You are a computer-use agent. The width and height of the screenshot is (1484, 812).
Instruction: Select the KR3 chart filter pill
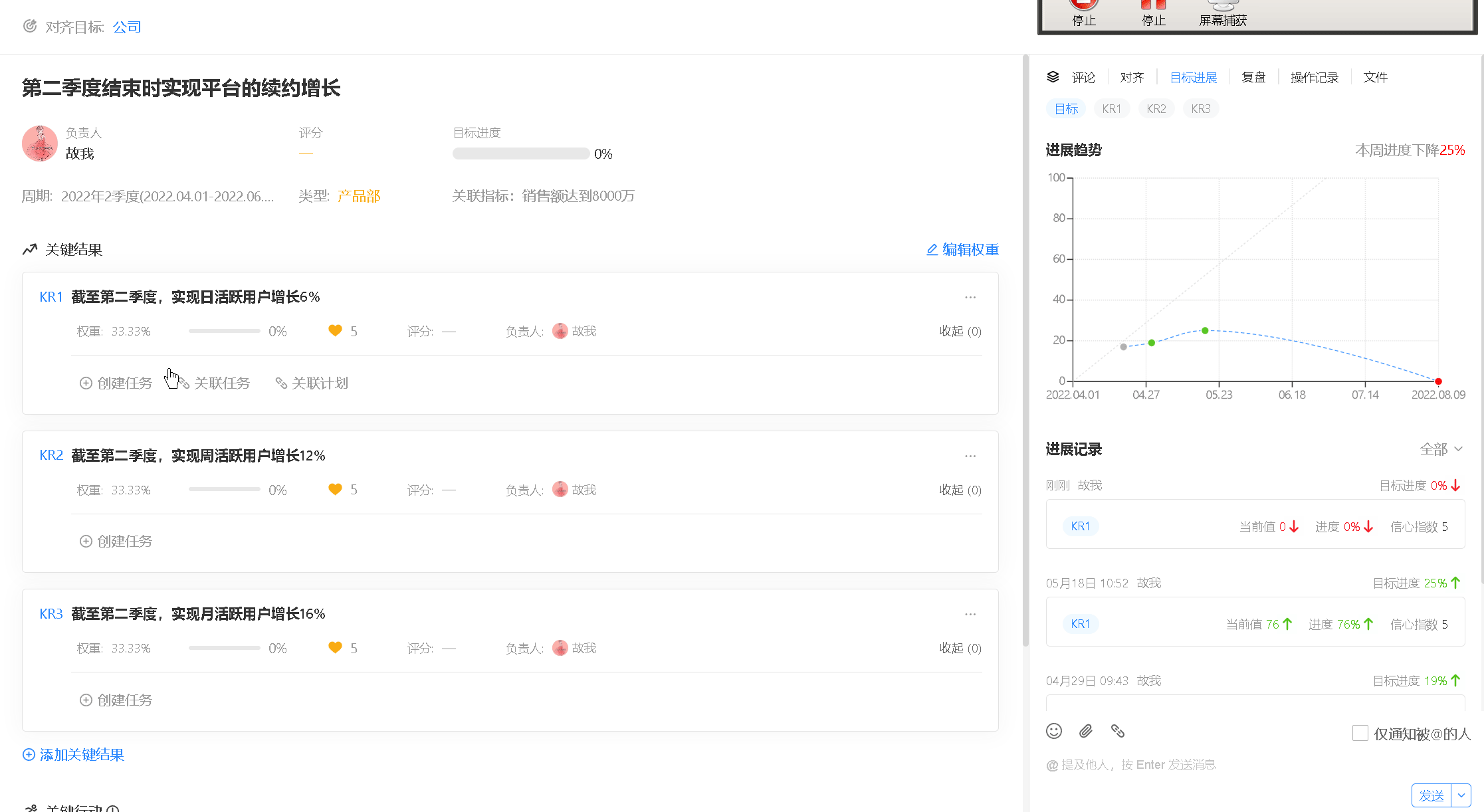(x=1200, y=108)
